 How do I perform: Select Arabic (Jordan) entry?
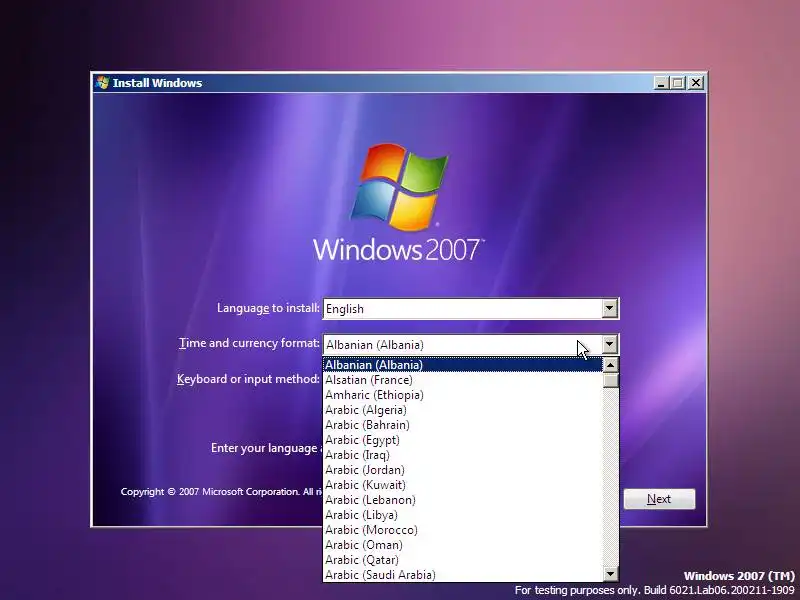pyautogui.click(x=463, y=470)
